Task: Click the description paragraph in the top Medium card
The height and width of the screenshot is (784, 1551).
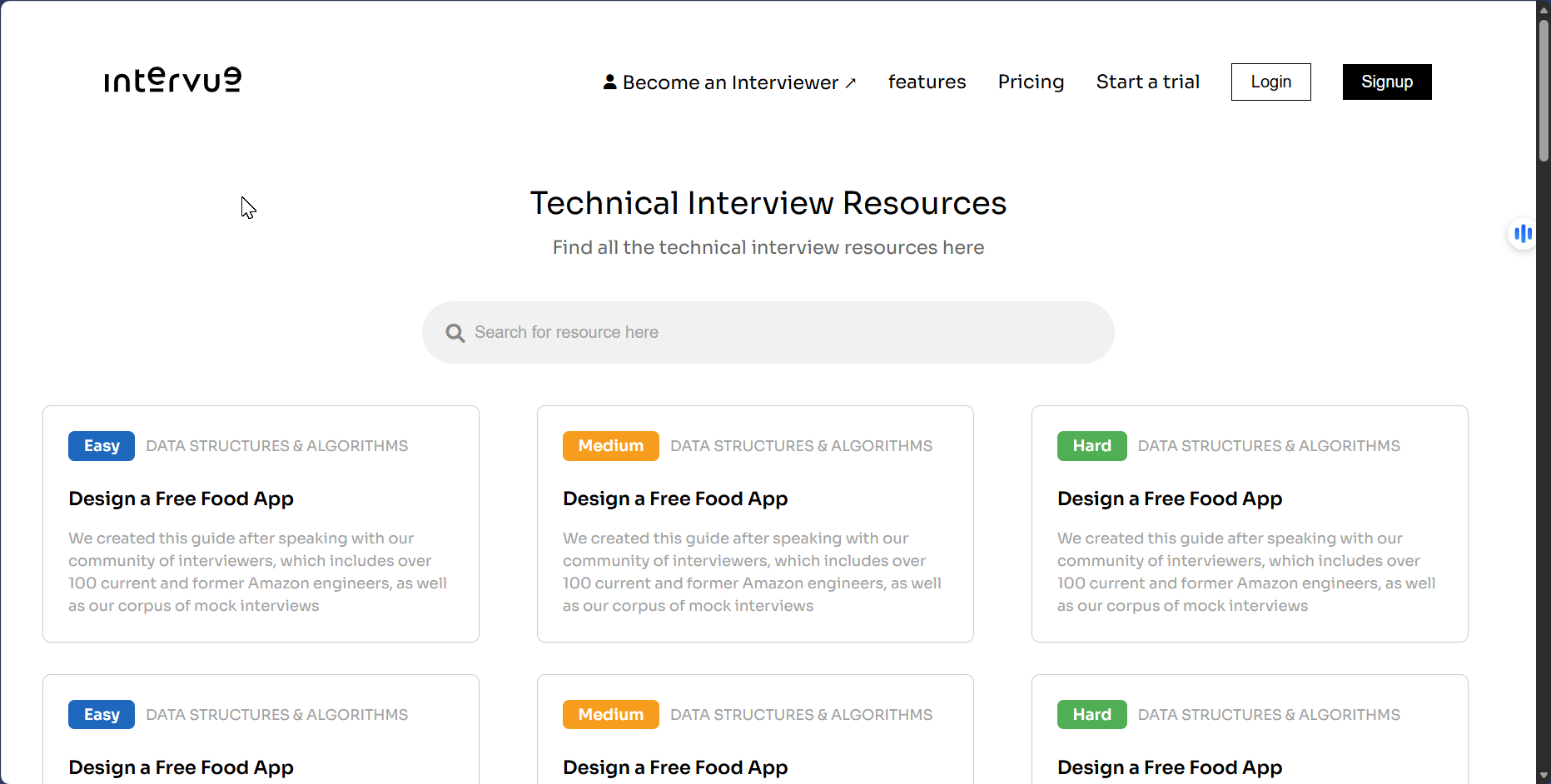Action: pos(753,572)
